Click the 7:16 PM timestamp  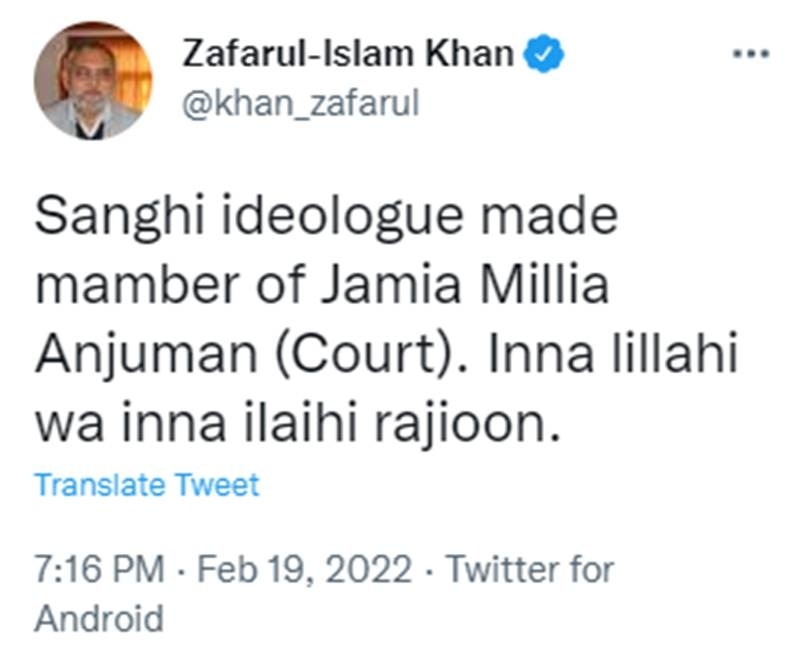tap(98, 571)
